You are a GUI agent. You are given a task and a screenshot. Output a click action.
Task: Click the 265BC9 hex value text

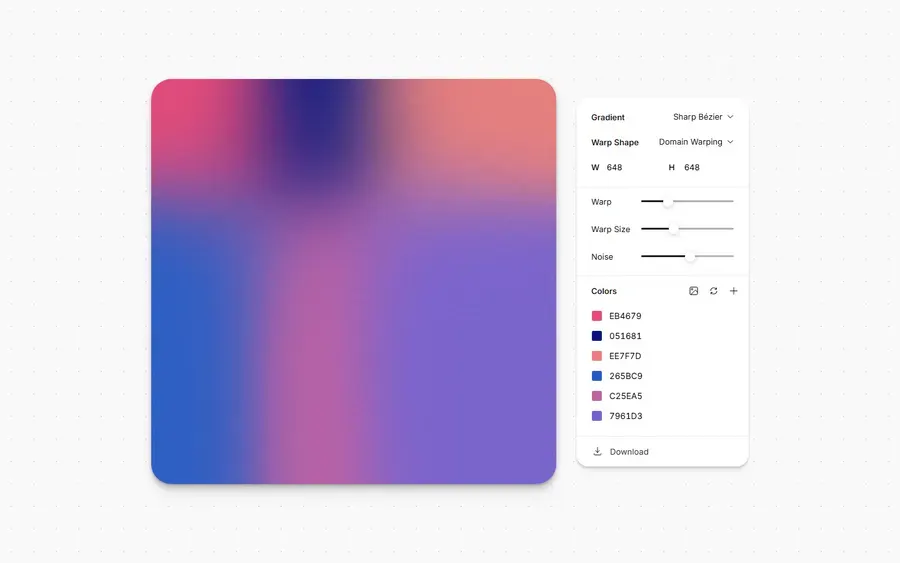(x=626, y=376)
